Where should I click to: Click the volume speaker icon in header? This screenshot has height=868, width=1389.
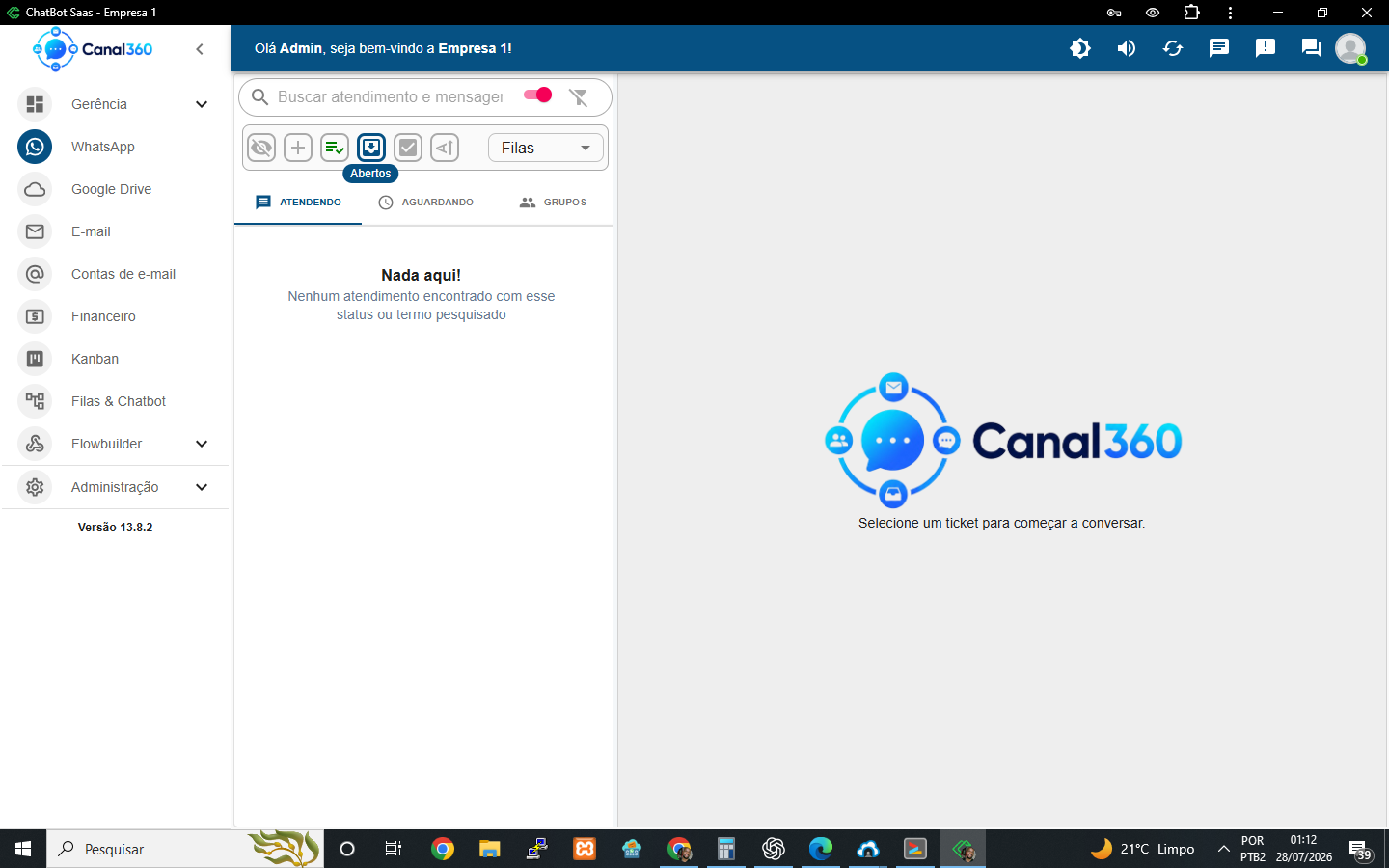[1127, 48]
